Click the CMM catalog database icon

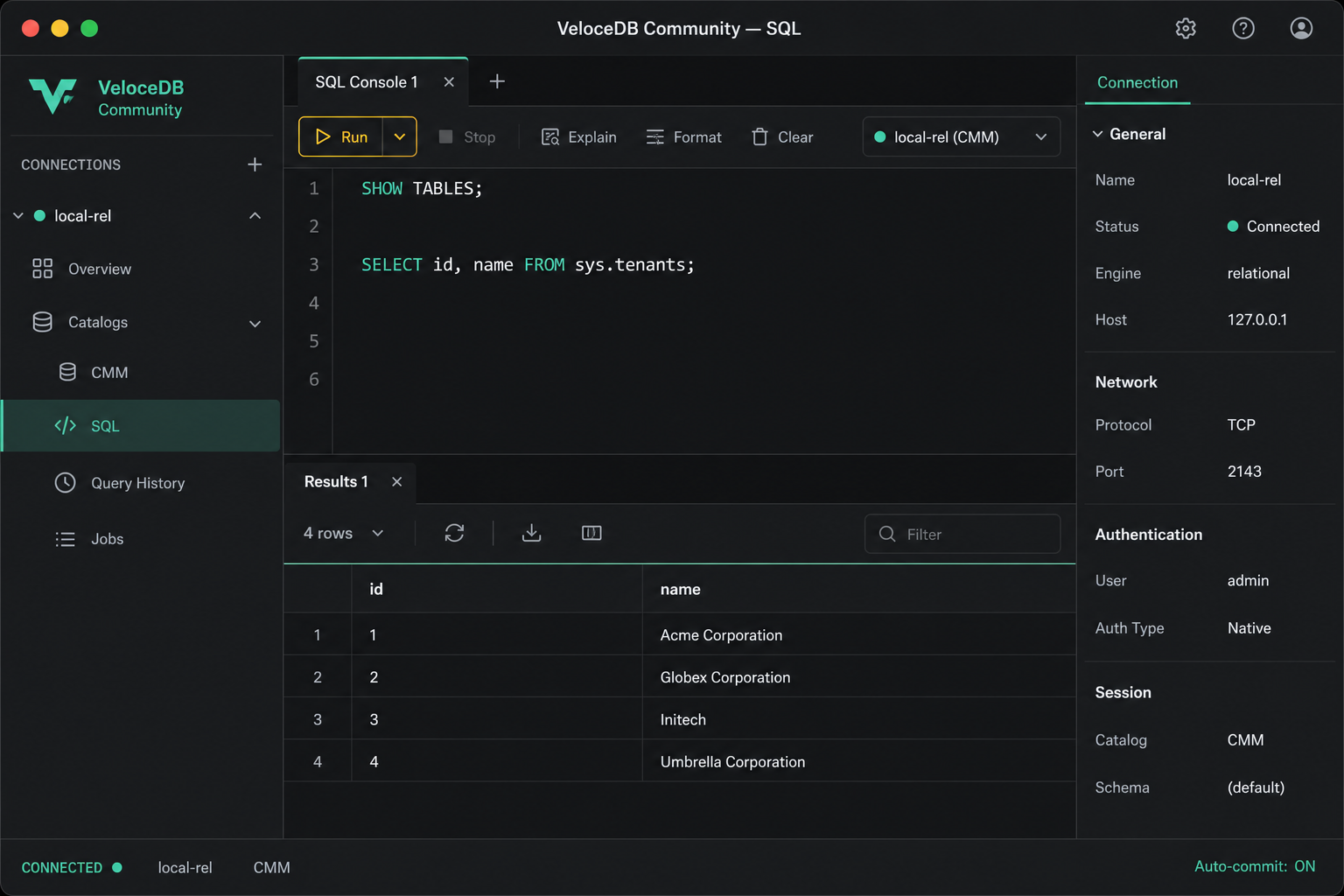67,372
